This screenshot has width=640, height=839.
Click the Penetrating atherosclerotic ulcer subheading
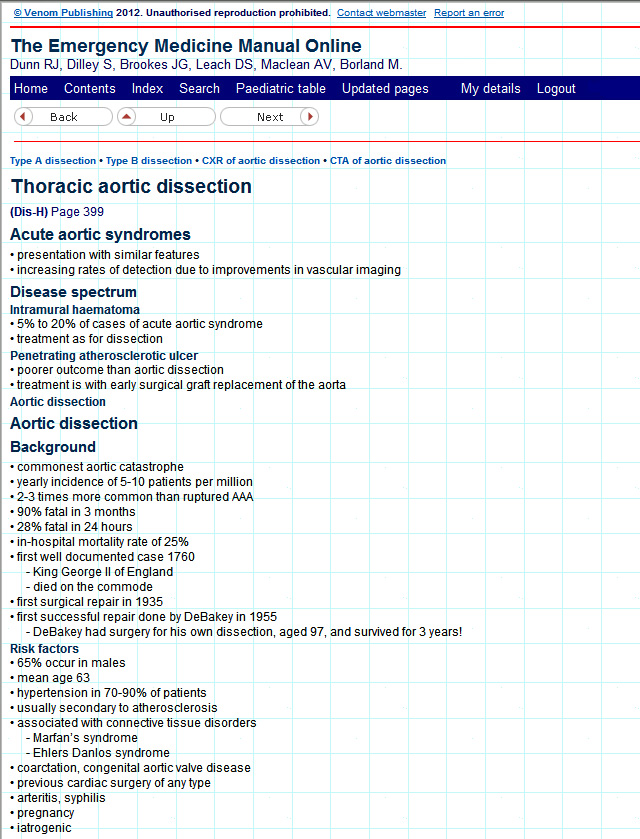104,356
